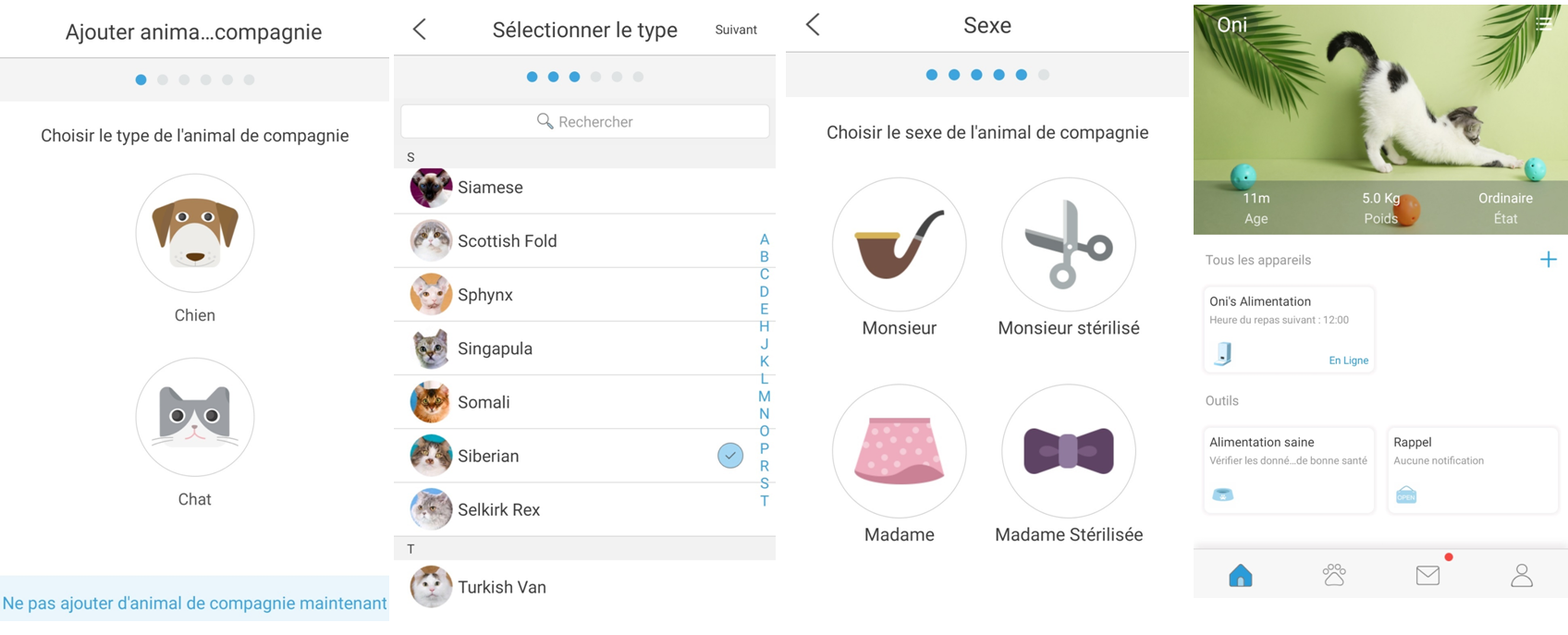The height and width of the screenshot is (635, 1568).
Task: Open the messages envelope tab
Action: (x=1427, y=576)
